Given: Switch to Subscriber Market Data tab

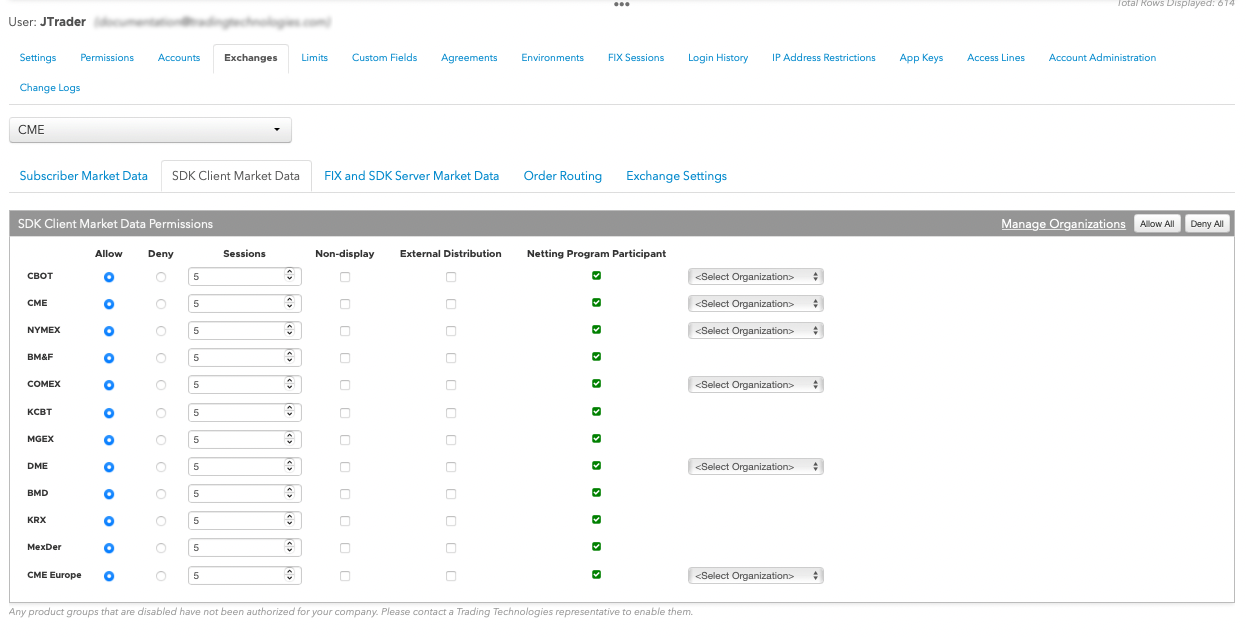Looking at the screenshot, I should click(x=84, y=176).
